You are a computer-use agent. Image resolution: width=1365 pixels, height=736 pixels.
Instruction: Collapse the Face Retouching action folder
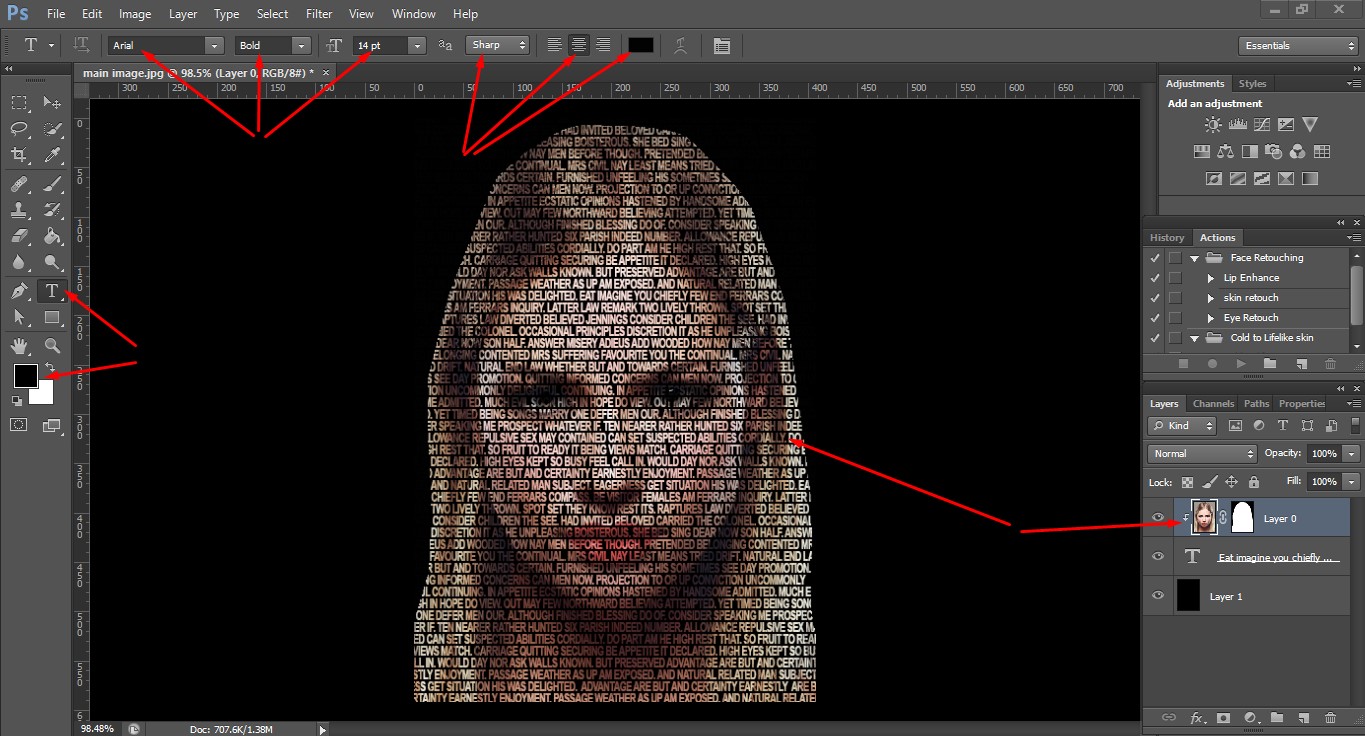[1194, 258]
